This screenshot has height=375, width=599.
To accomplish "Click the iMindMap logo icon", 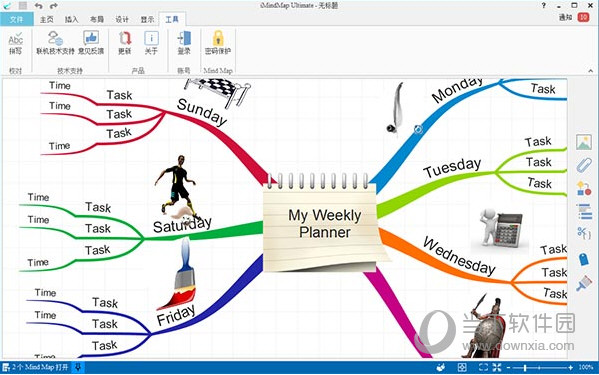I will pyautogui.click(x=7, y=5).
